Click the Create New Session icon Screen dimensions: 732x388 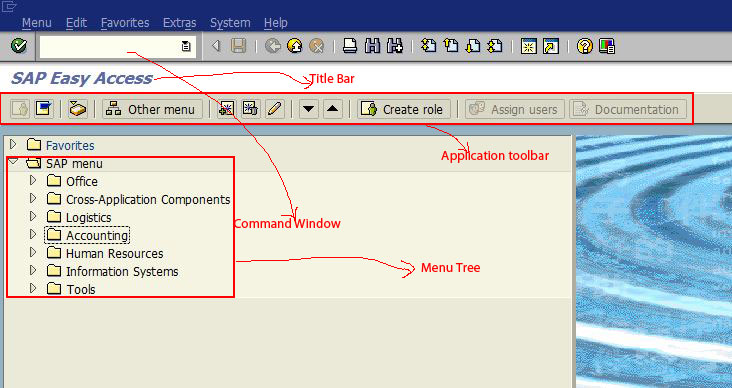pyautogui.click(x=528, y=46)
